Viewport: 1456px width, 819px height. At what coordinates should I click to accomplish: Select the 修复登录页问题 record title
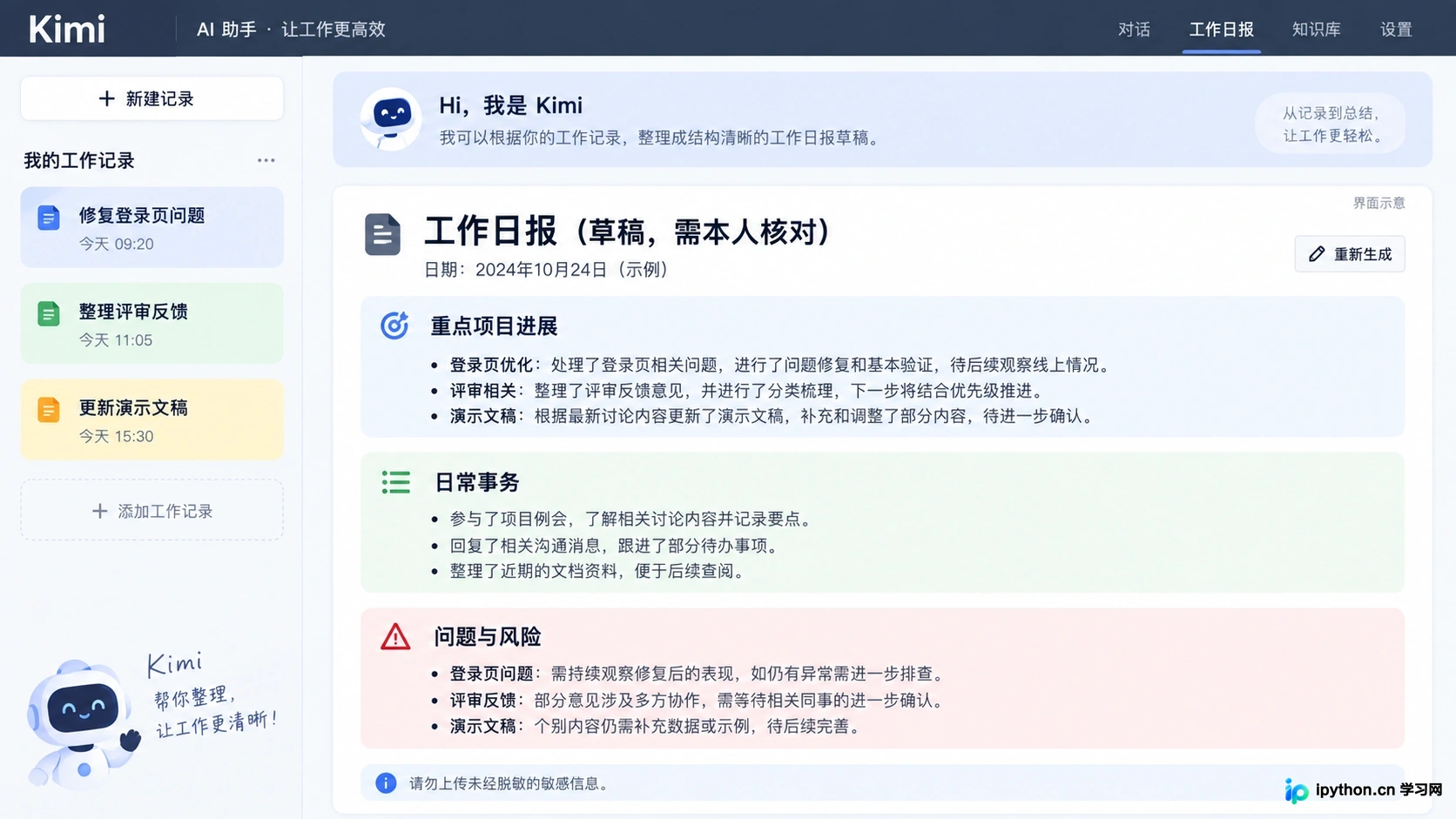[x=142, y=215]
